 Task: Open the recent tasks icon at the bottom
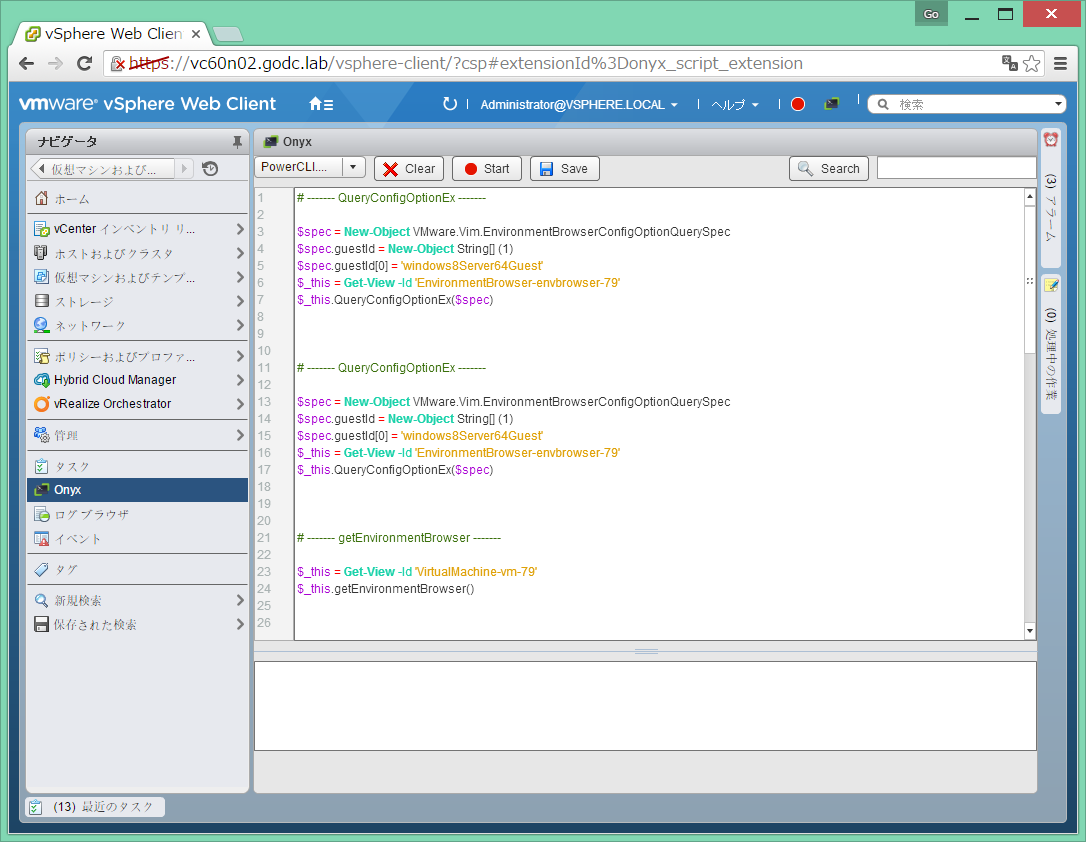36,807
